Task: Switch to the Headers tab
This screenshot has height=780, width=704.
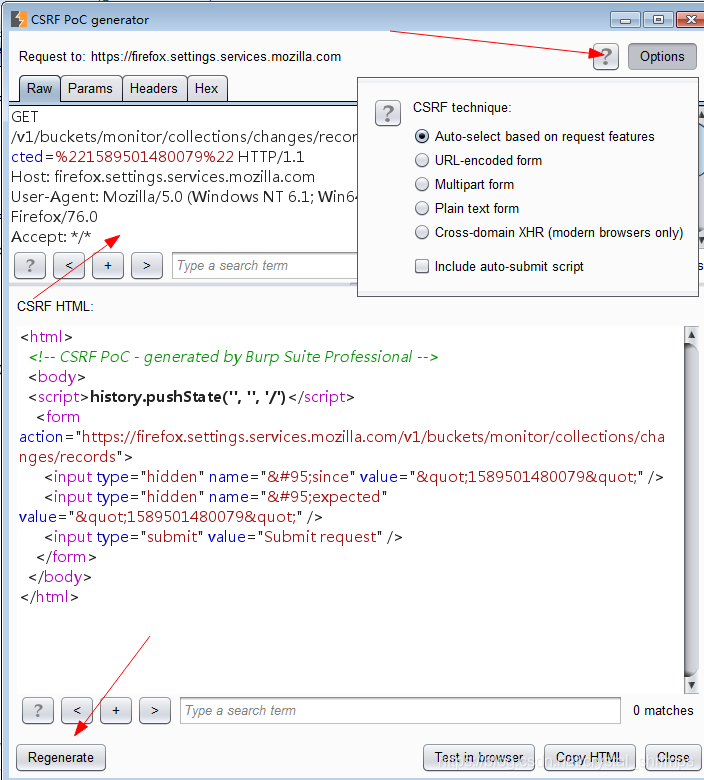Action: [154, 89]
